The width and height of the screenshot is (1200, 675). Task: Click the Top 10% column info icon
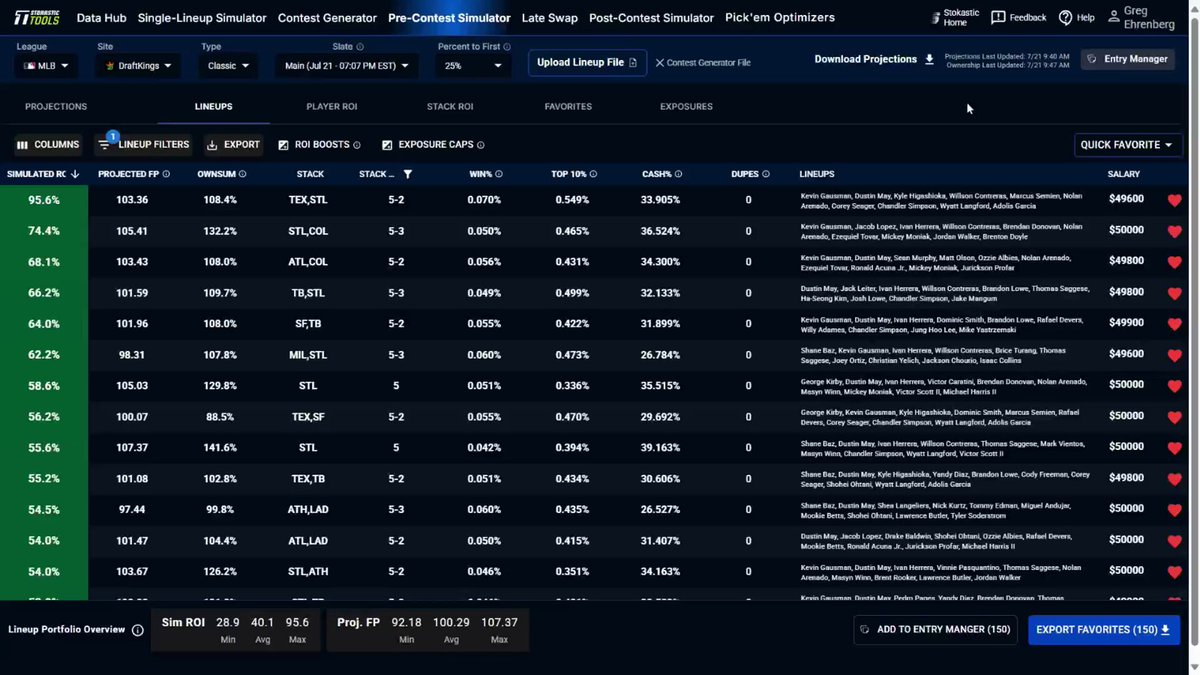(x=593, y=174)
